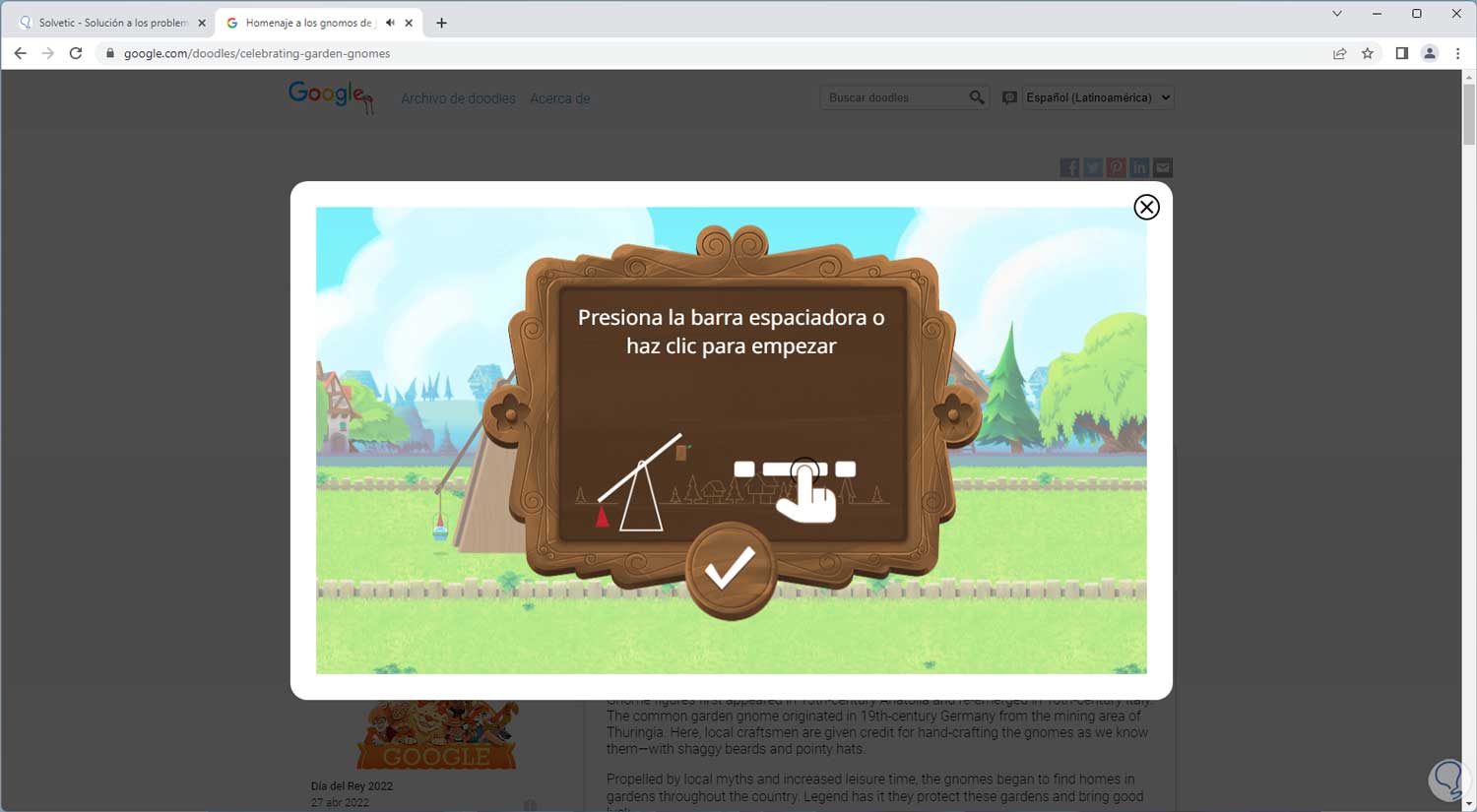Click the scrollbar down arrow
The image size is (1477, 812).
pos(1469,804)
